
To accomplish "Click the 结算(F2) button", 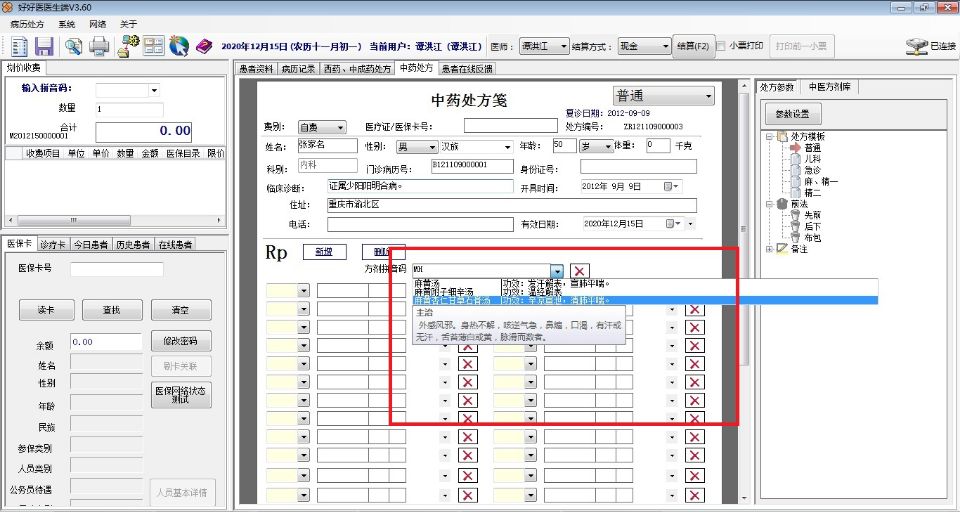I will click(693, 46).
